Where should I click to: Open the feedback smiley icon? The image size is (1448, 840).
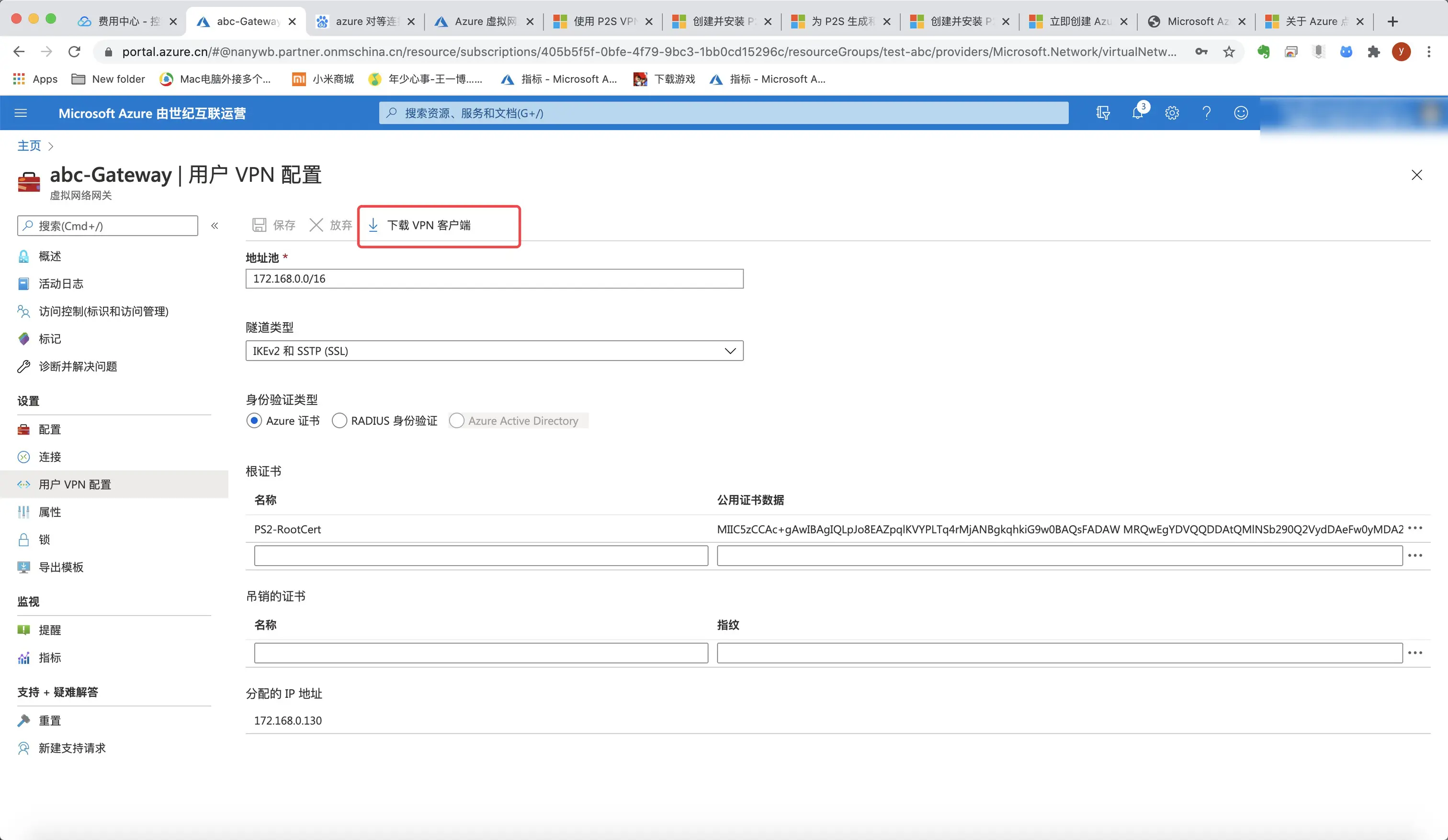pos(1241,113)
